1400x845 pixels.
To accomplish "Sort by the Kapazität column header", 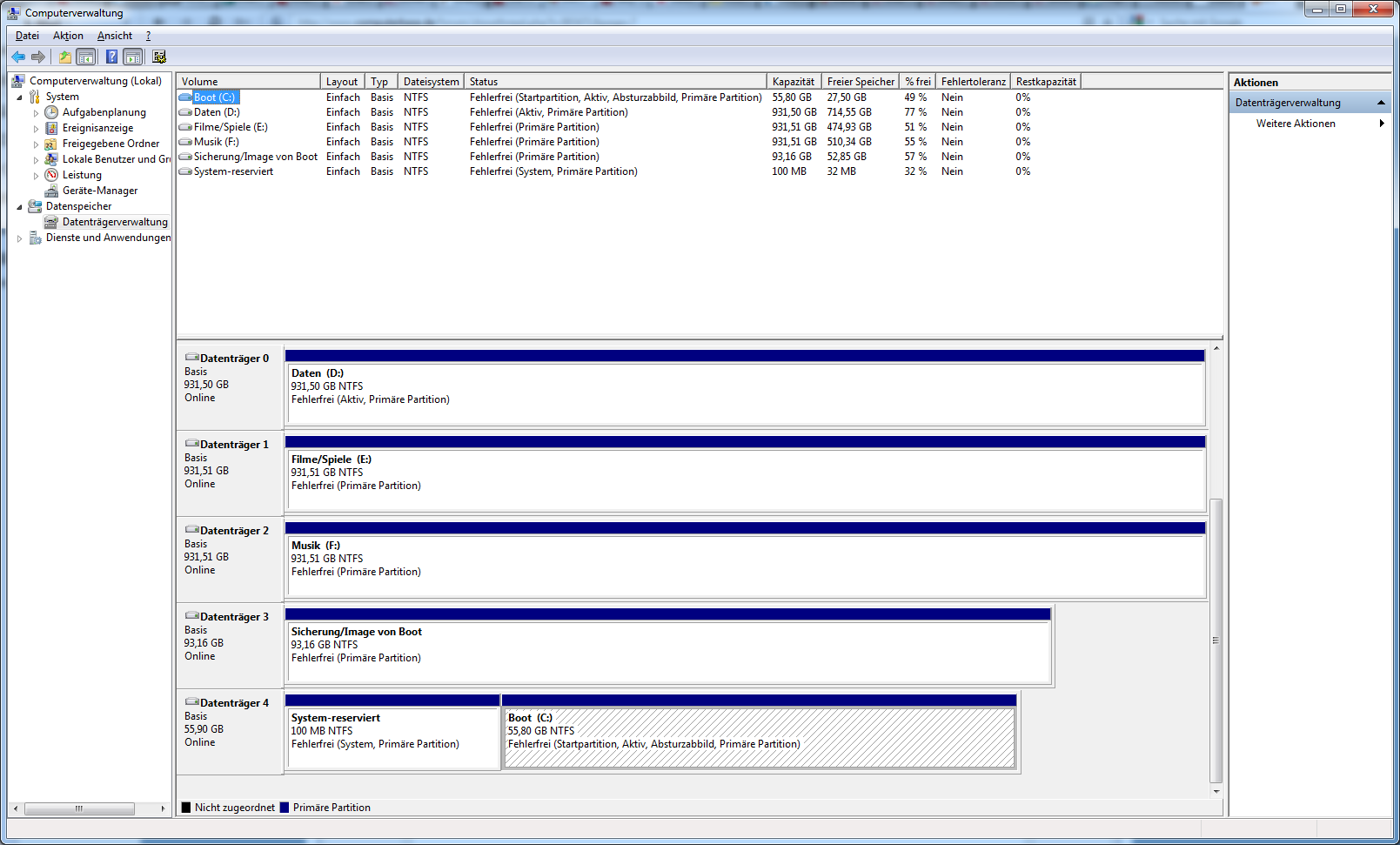I will 794,81.
